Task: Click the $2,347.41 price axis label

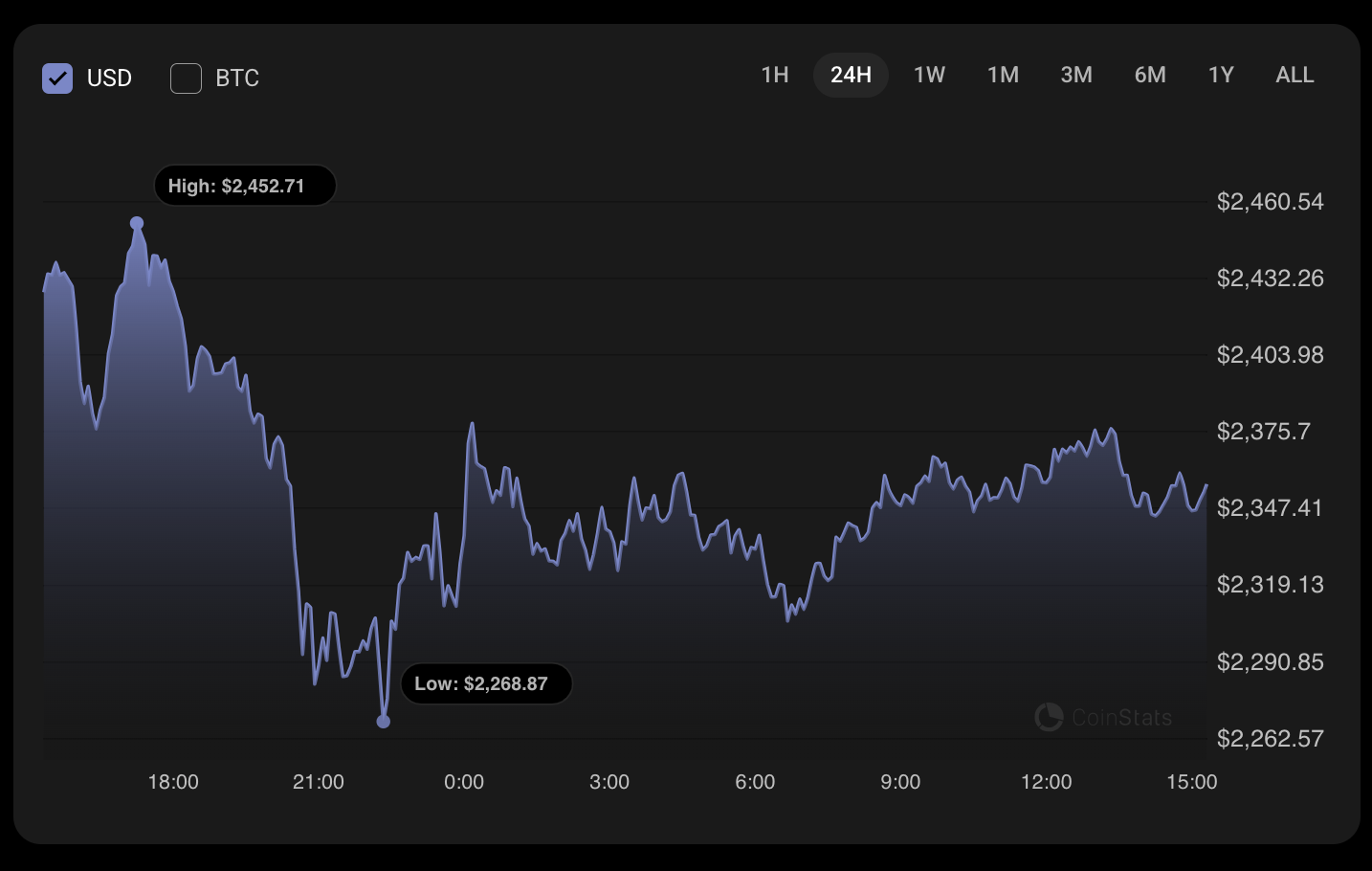Action: [1270, 508]
